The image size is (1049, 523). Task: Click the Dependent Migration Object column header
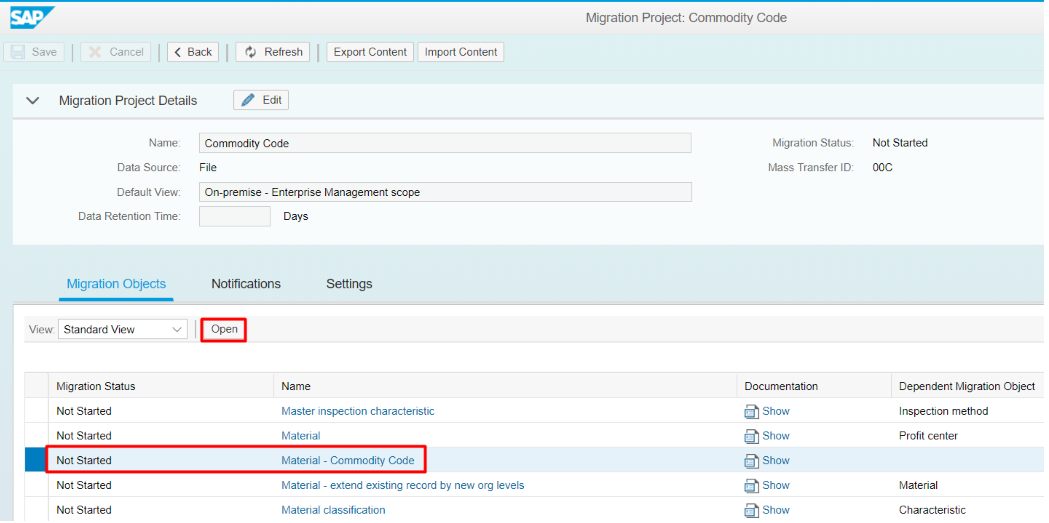[967, 387]
